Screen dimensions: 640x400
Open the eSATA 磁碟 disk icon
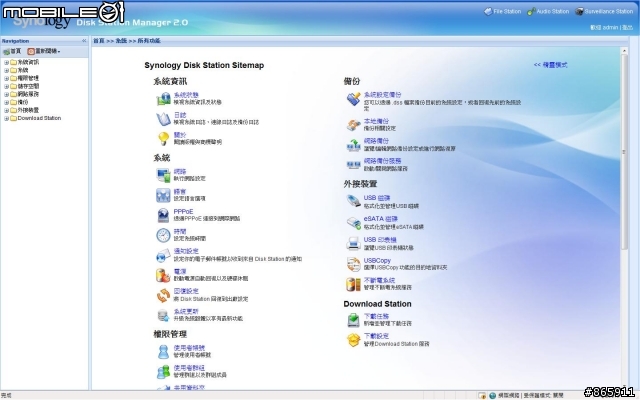tap(353, 222)
